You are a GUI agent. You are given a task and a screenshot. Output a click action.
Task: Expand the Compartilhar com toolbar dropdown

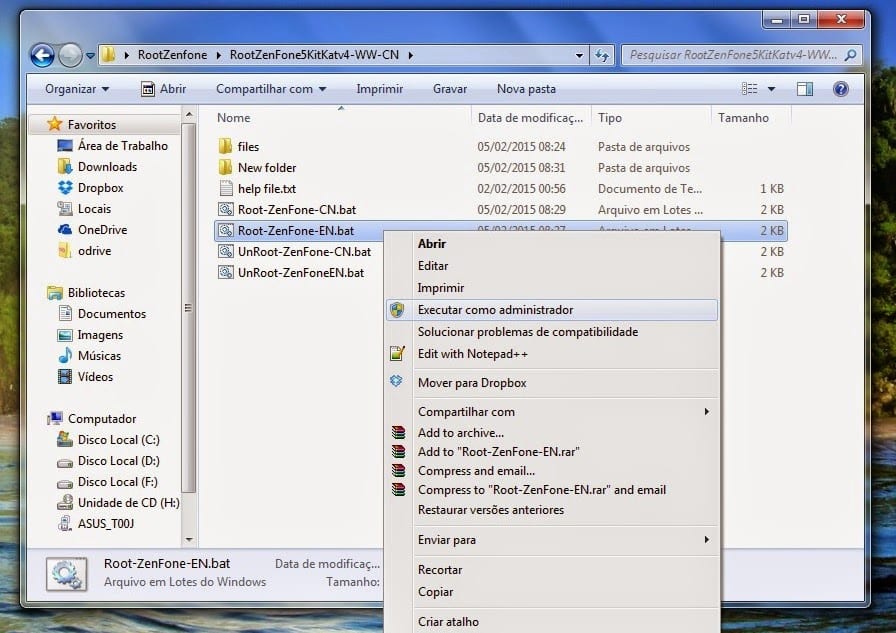click(270, 89)
